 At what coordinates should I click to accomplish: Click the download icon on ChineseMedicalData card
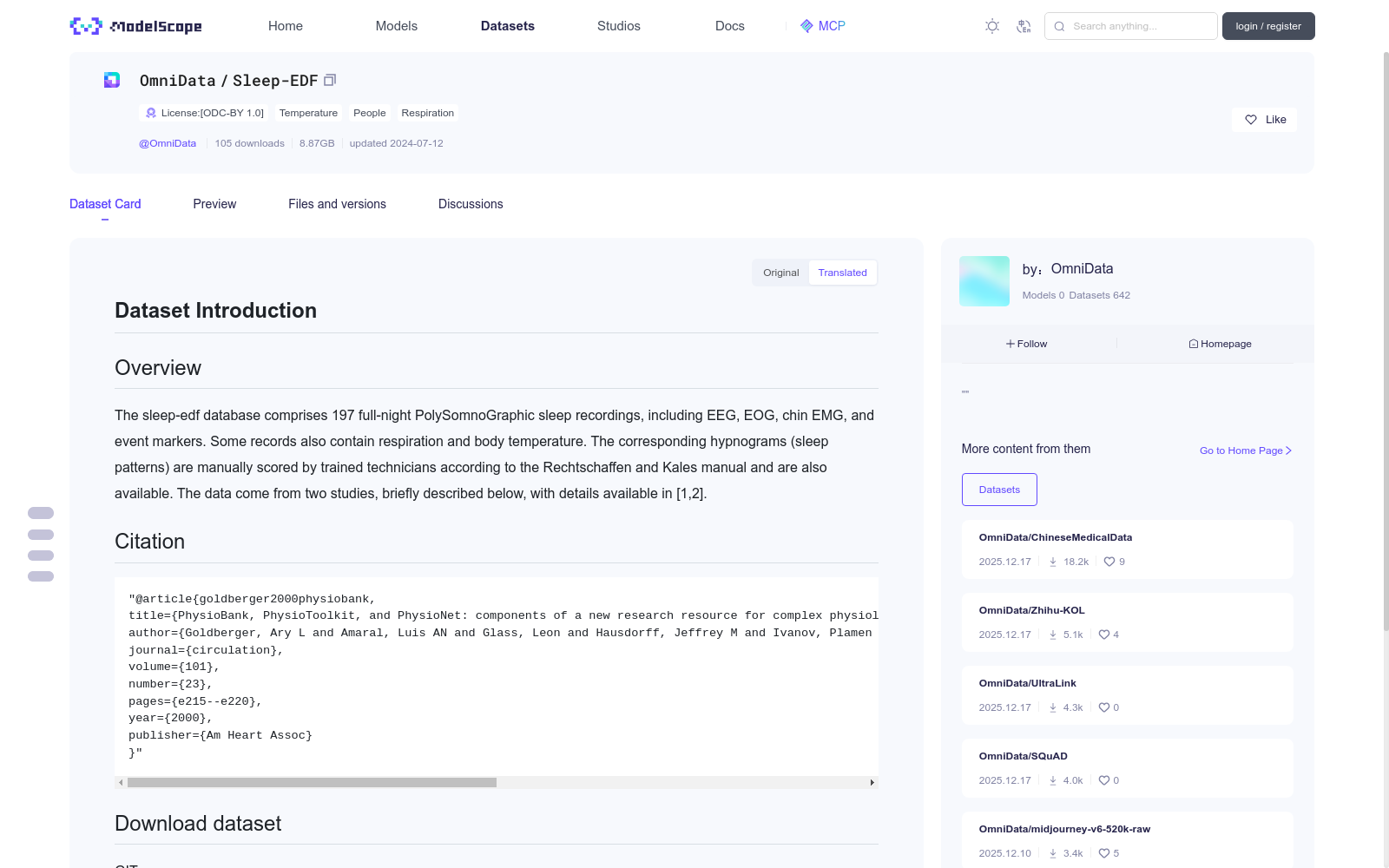tap(1053, 562)
